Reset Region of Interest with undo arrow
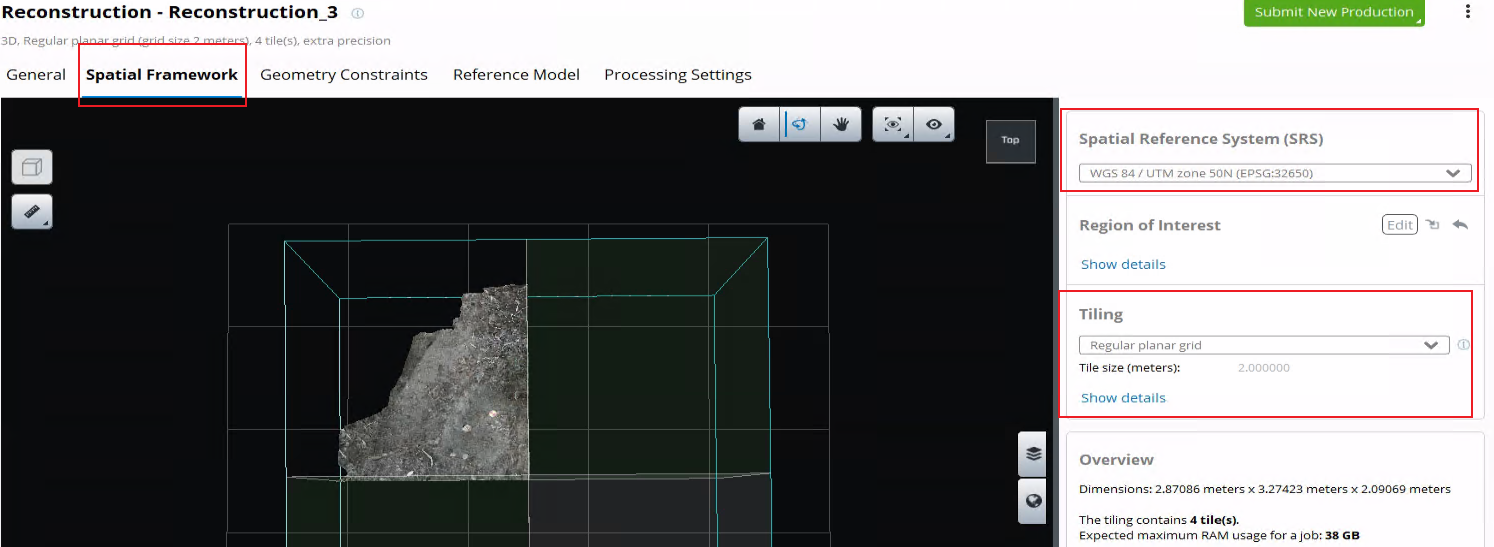 [1460, 225]
